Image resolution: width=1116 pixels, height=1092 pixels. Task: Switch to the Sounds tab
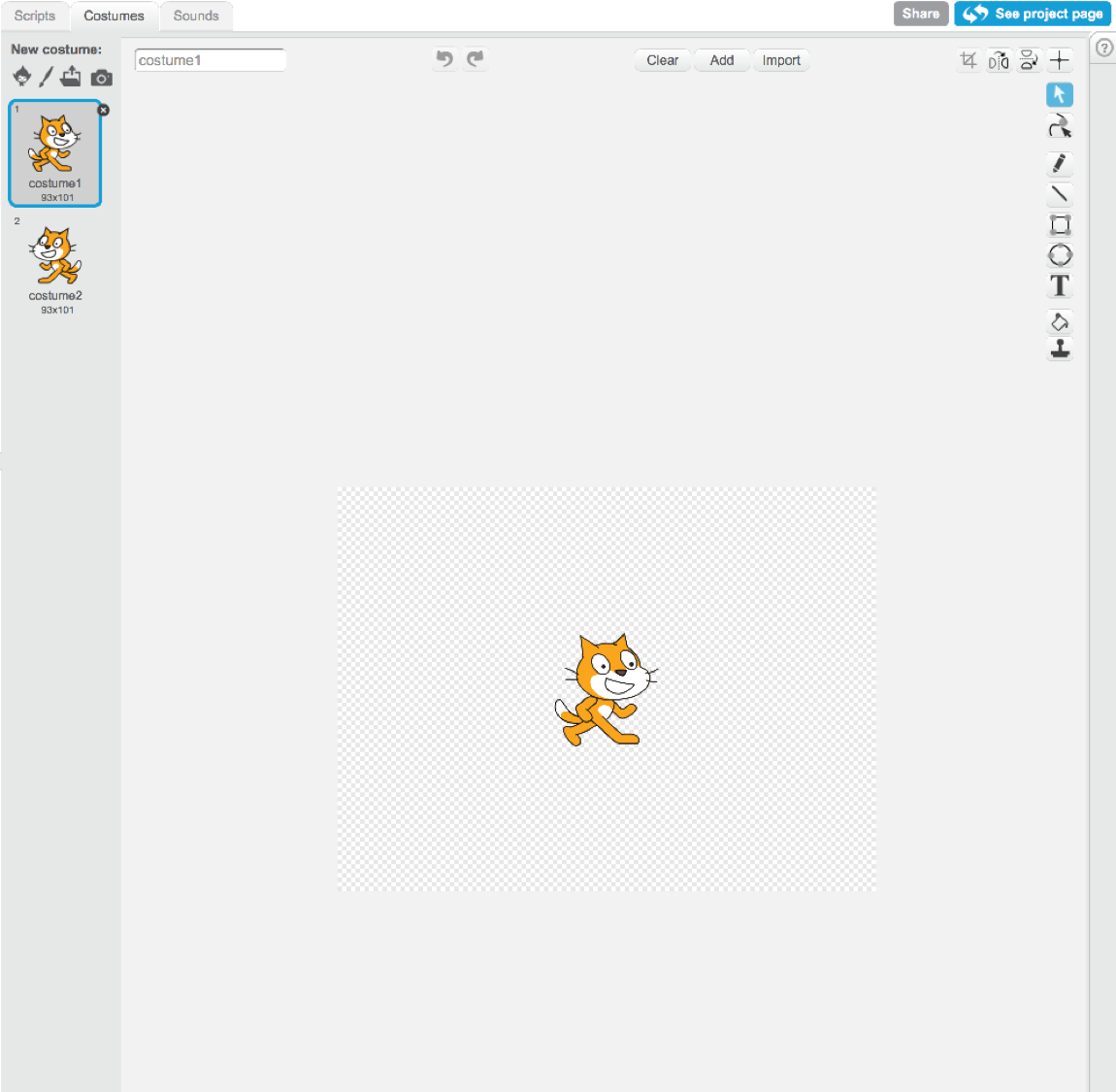(196, 16)
